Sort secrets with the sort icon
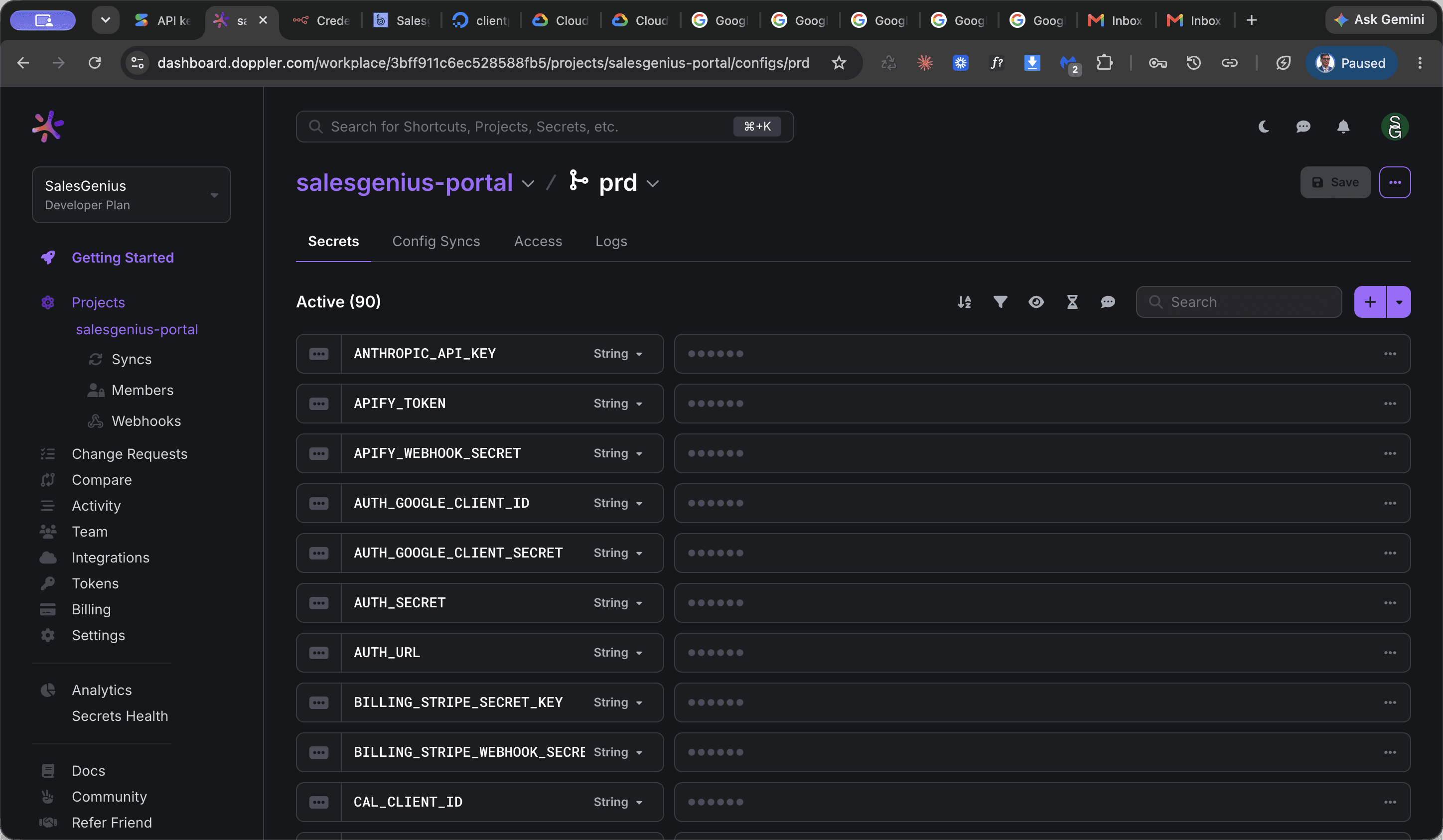This screenshot has height=840, width=1443. (964, 302)
